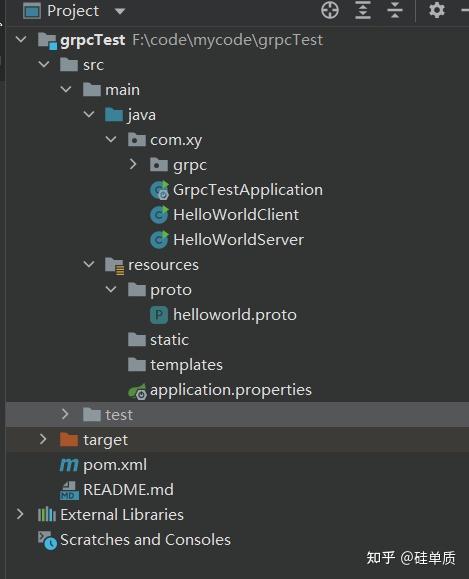Collapse the src folder chevron
Viewport: 469px width, 579px height.
click(x=44, y=64)
